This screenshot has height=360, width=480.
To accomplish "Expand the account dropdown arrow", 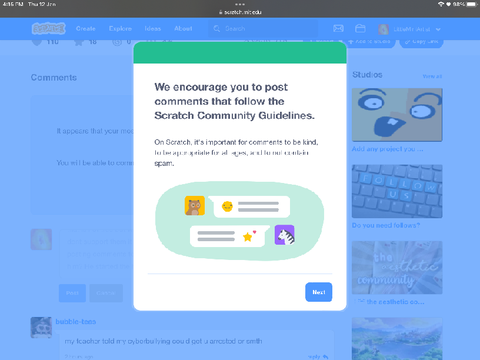I will [438, 29].
